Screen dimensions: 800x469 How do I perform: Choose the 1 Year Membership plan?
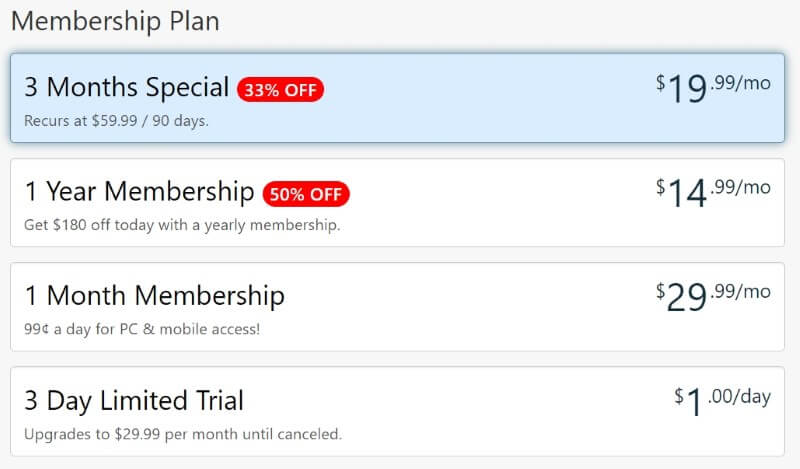click(x=397, y=203)
